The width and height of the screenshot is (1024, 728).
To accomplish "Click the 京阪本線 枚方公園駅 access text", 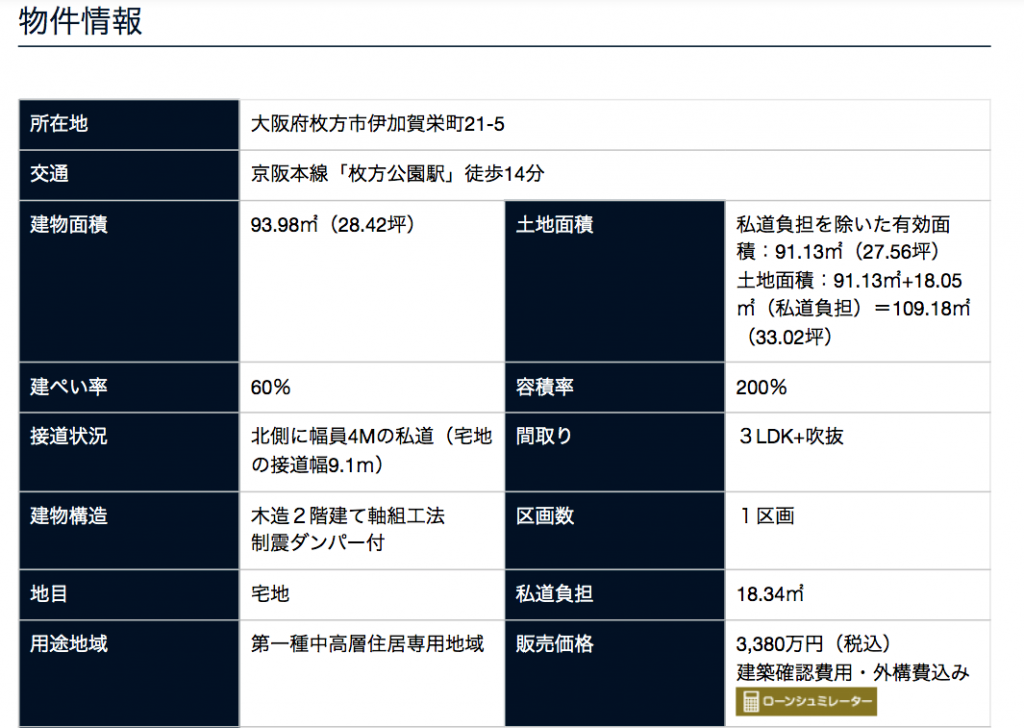I will 397,174.
